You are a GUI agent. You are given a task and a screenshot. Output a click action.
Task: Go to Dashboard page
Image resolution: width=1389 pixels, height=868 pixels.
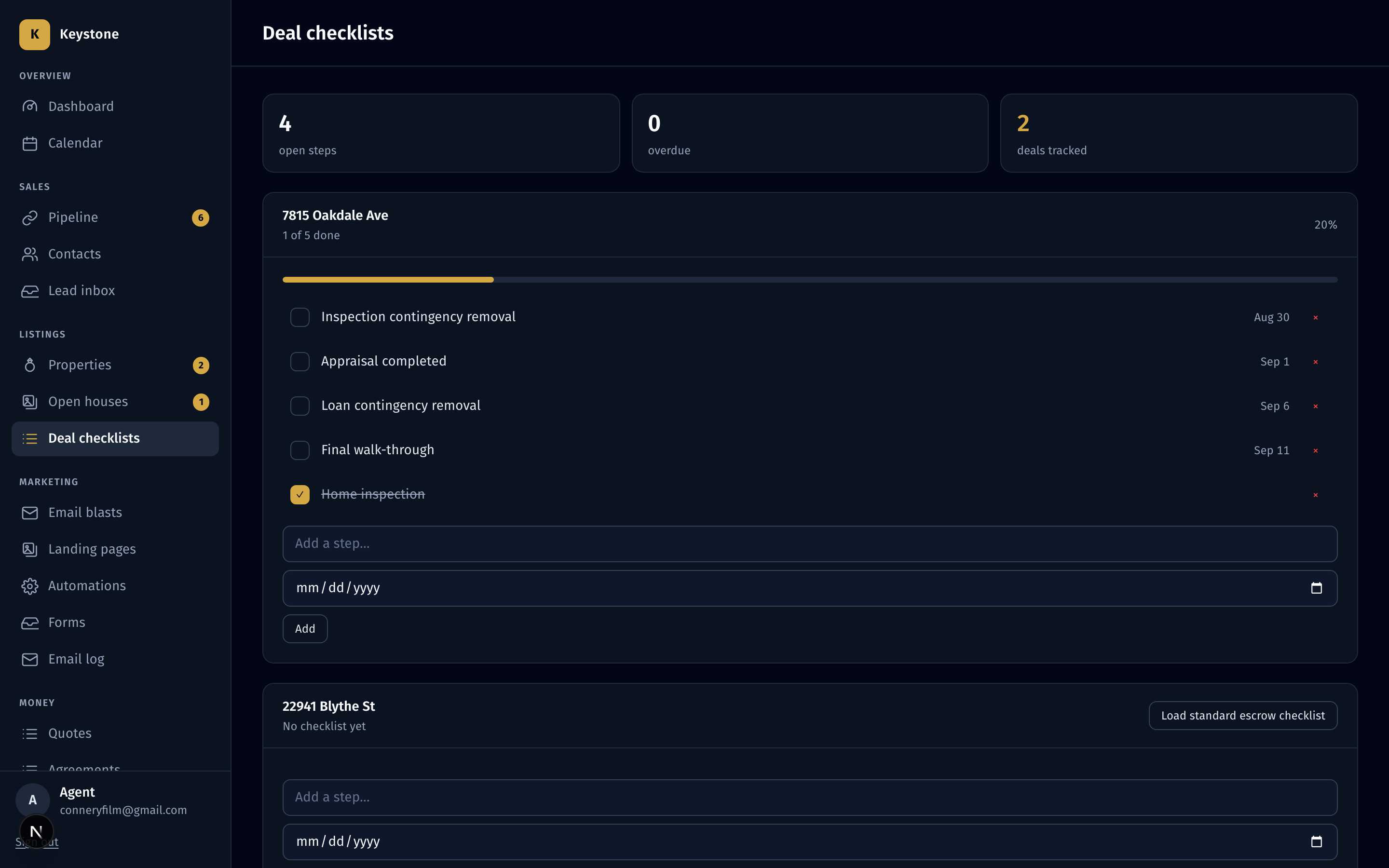point(115,106)
